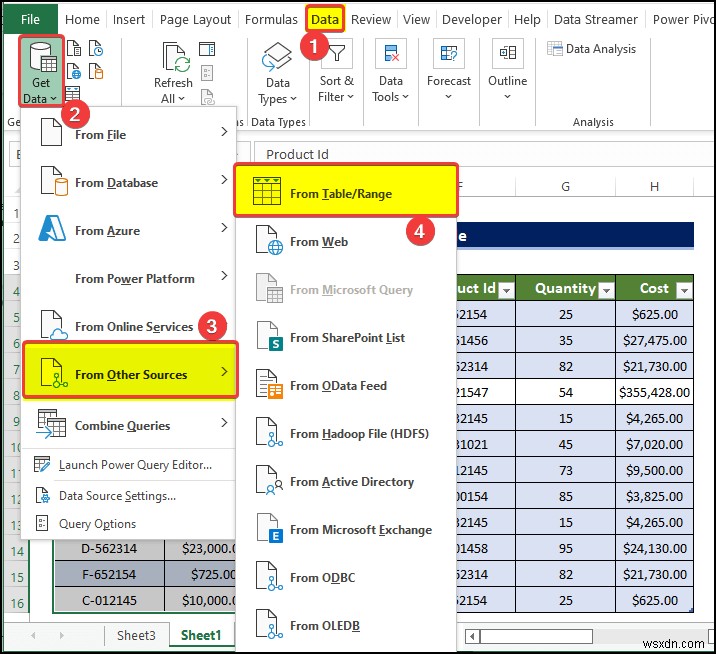Launch the Data Analysis add-in

pos(591,49)
